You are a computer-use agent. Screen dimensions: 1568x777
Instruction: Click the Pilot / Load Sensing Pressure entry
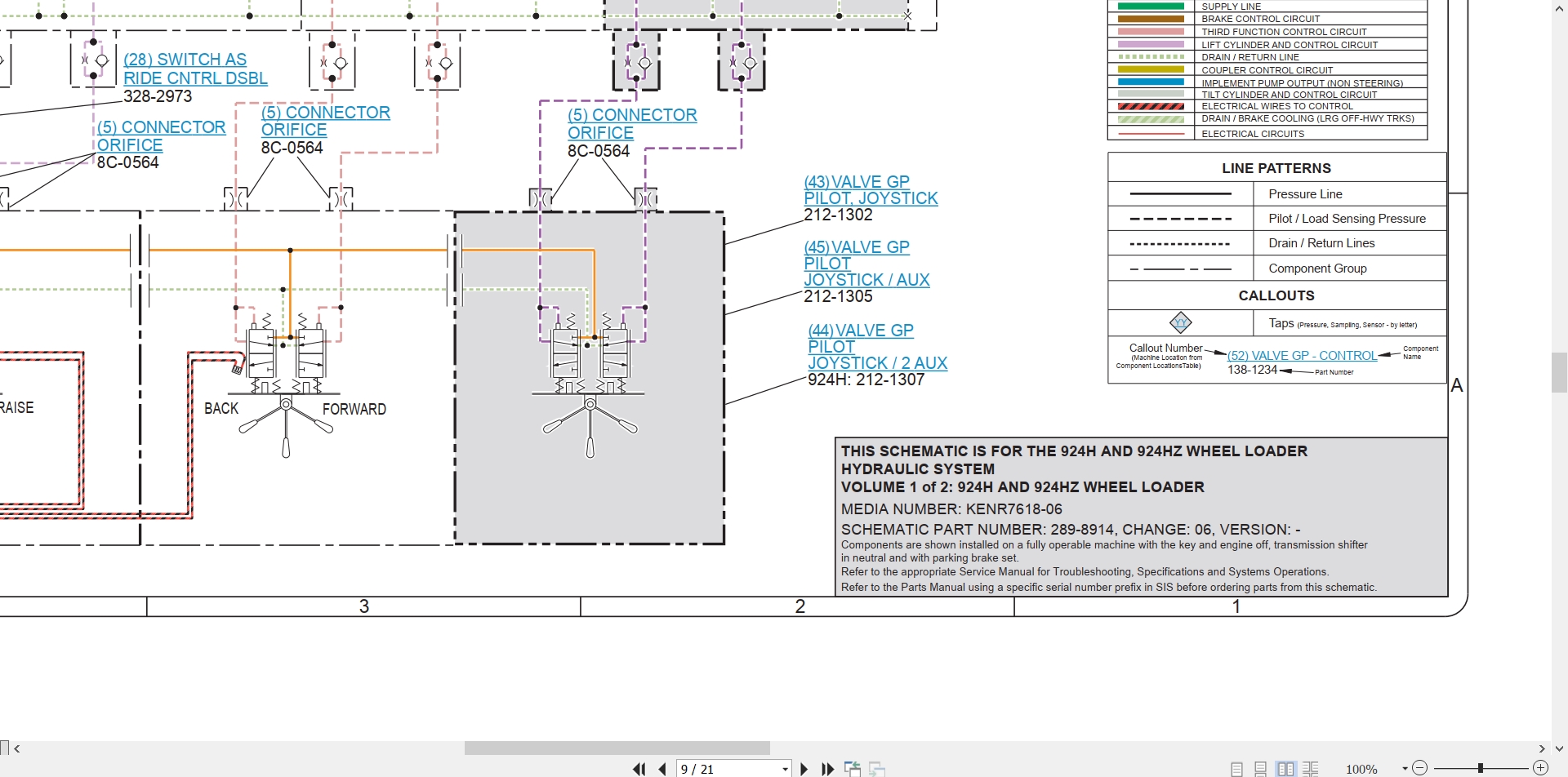1347,219
